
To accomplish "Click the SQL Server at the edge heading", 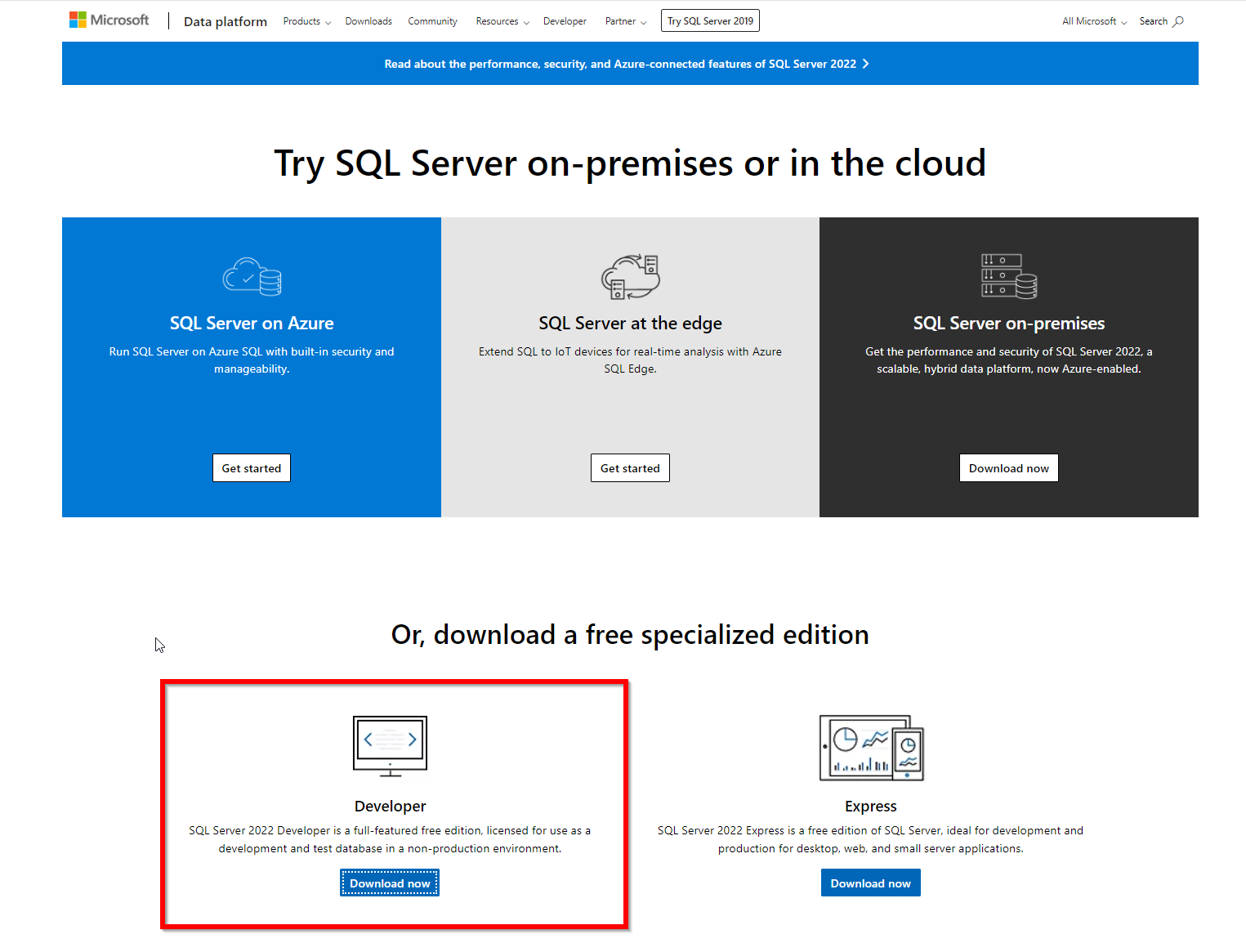I will coord(630,324).
